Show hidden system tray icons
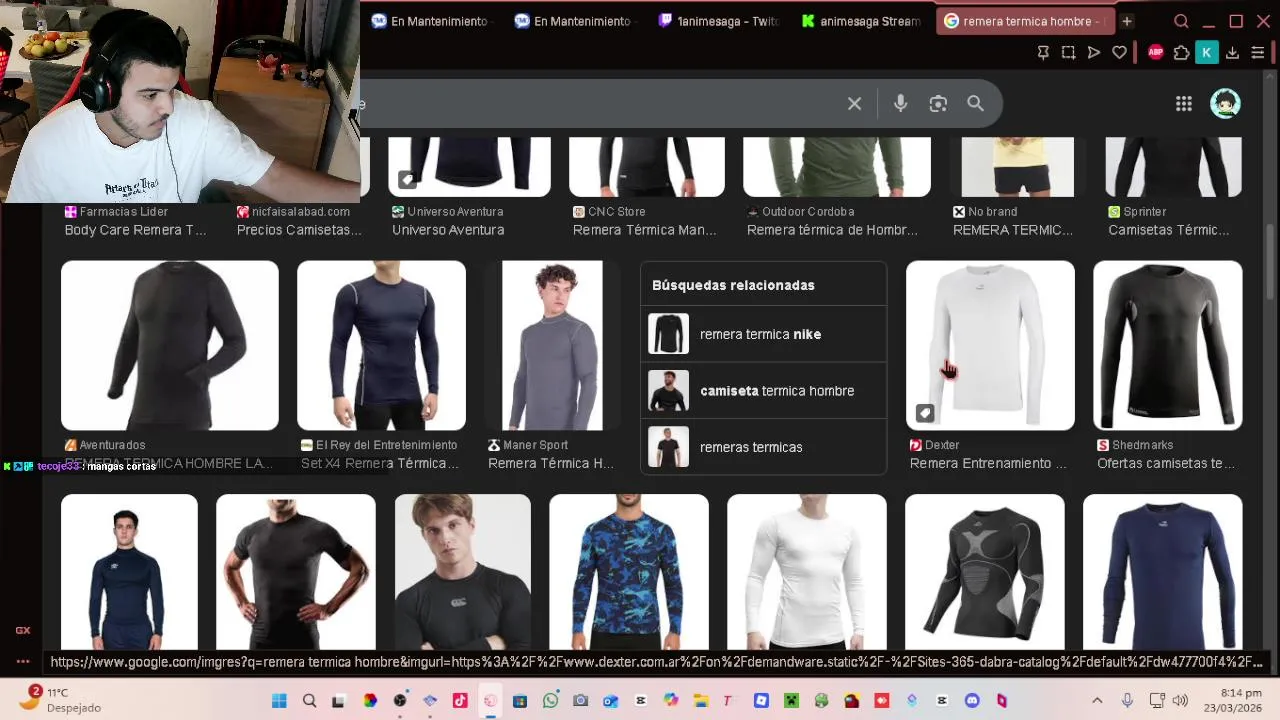1280x720 pixels. coord(1097,701)
